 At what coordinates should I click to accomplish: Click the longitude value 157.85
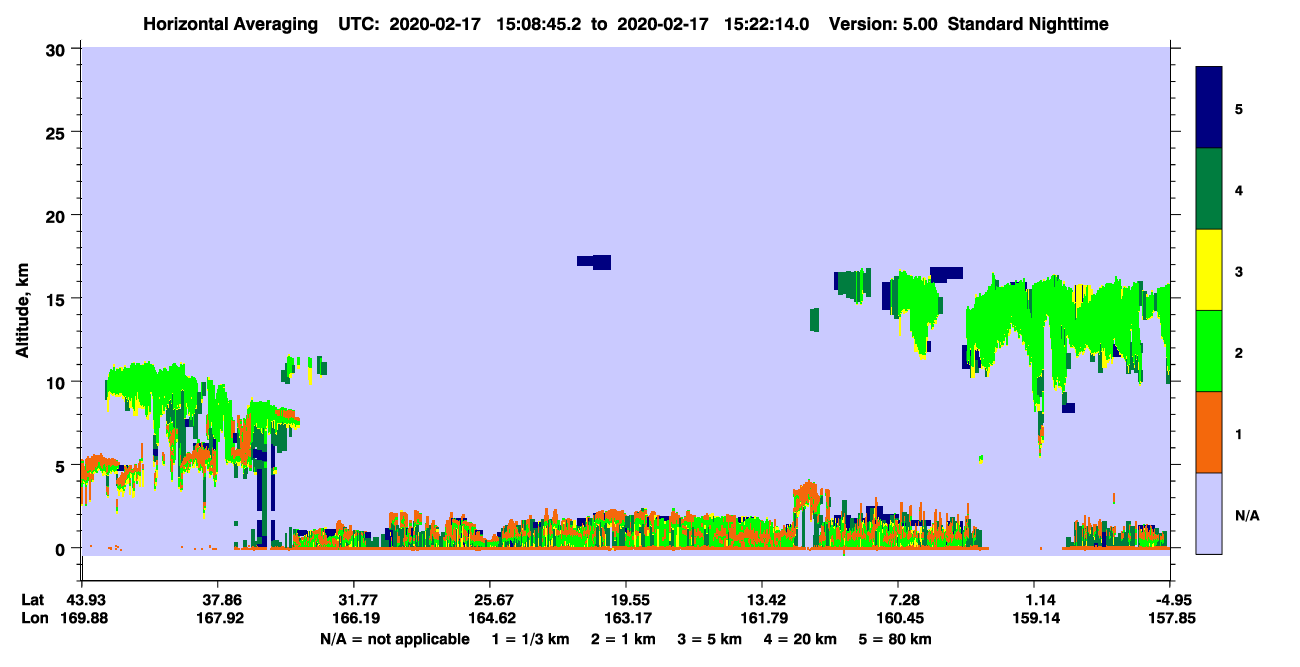[1170, 618]
